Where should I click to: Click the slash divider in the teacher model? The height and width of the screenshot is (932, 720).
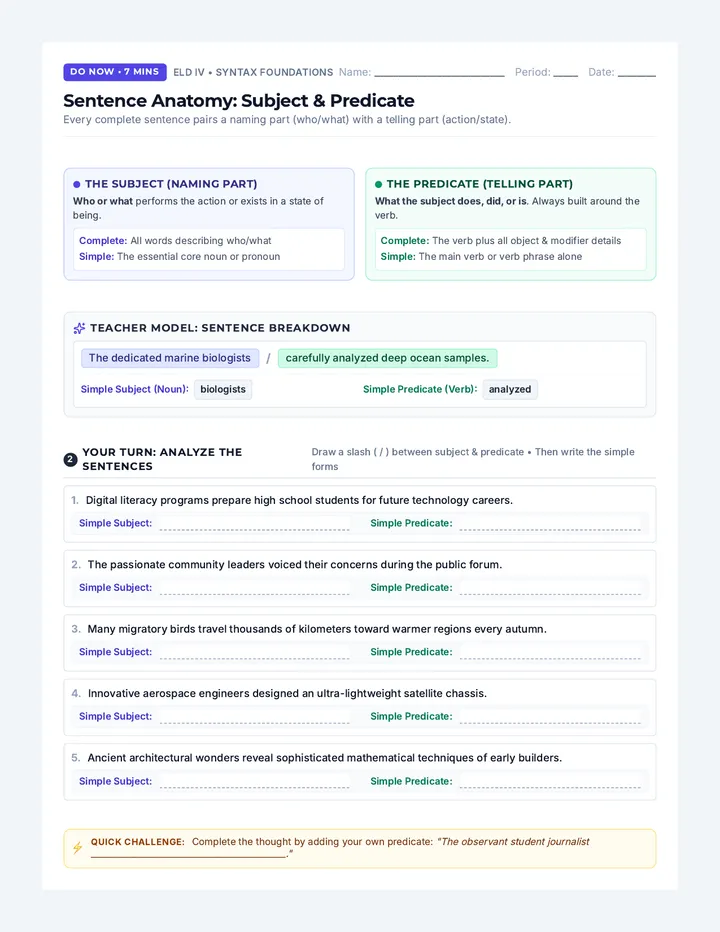268,358
